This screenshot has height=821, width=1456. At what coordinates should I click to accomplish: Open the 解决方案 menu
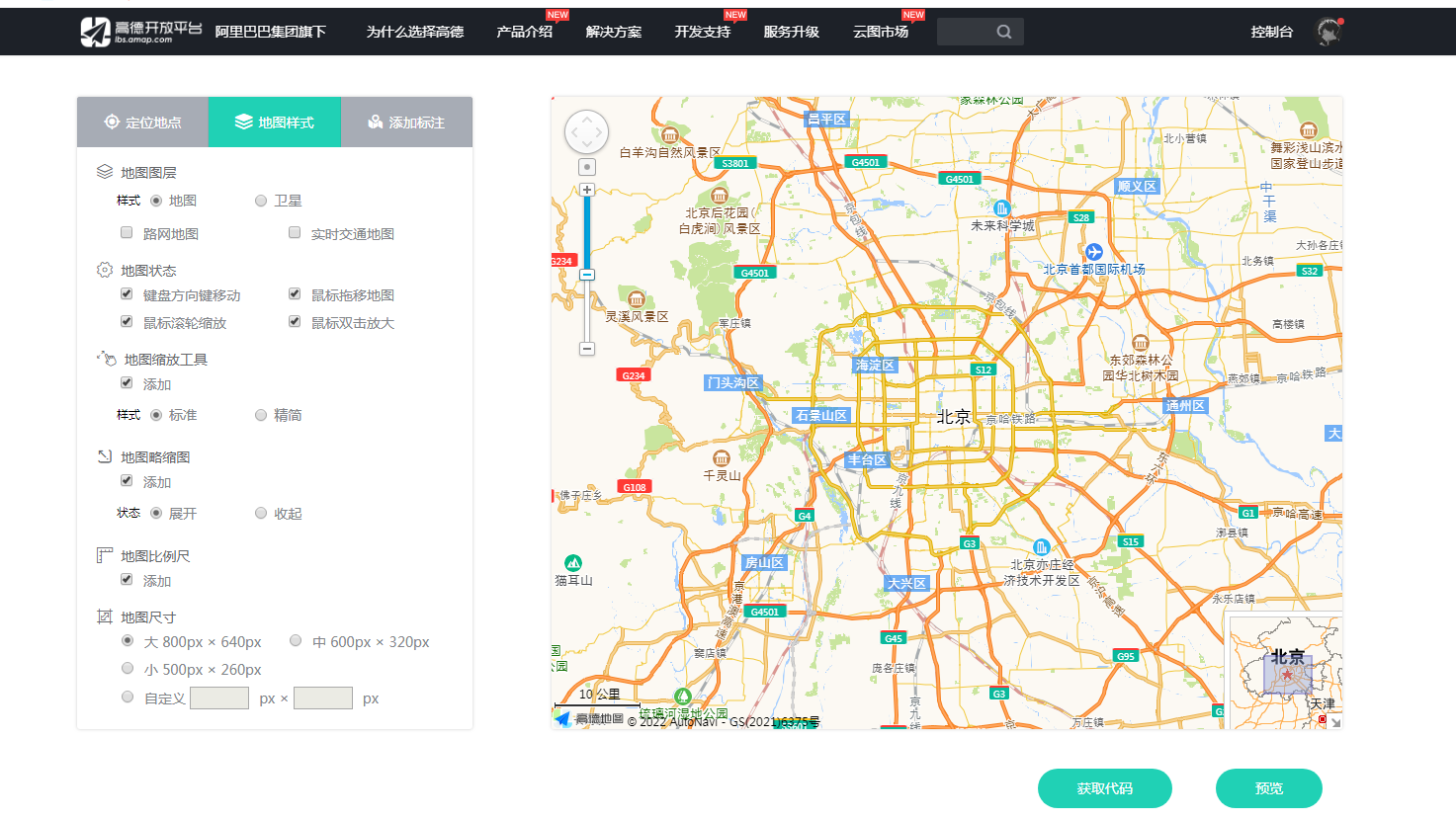614,32
